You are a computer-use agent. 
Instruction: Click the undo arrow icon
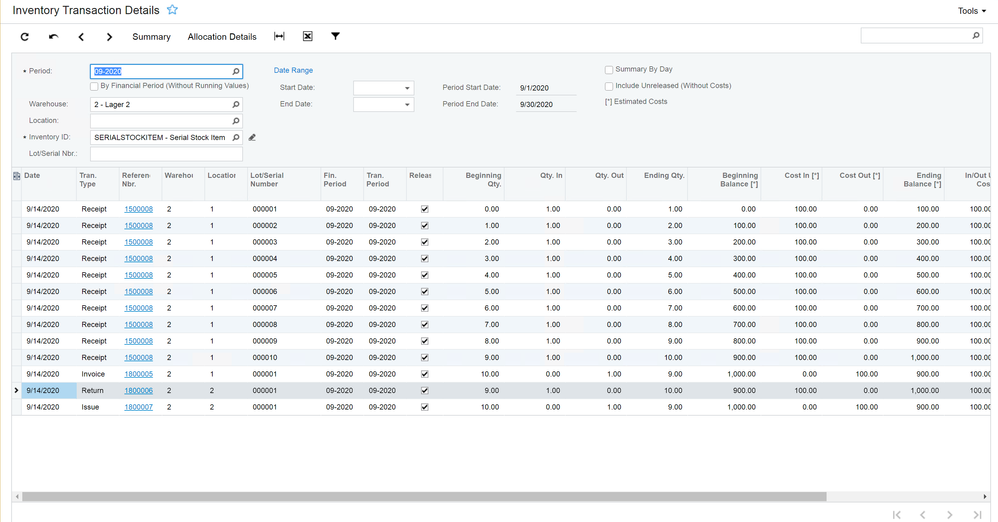[x=53, y=37]
